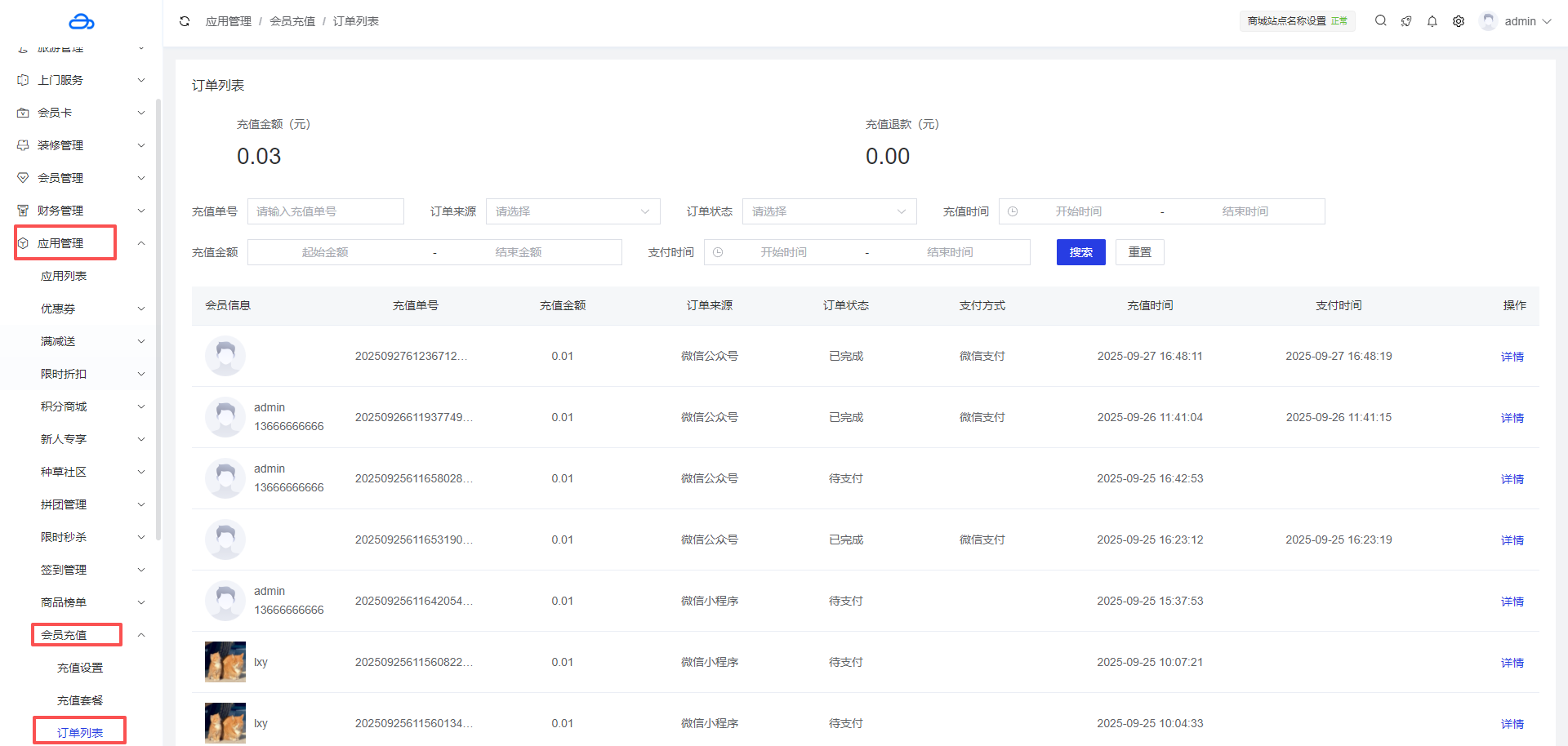Viewport: 1568px width, 746px height.
Task: Click the 财务管理 sidebar icon
Action: [23, 211]
